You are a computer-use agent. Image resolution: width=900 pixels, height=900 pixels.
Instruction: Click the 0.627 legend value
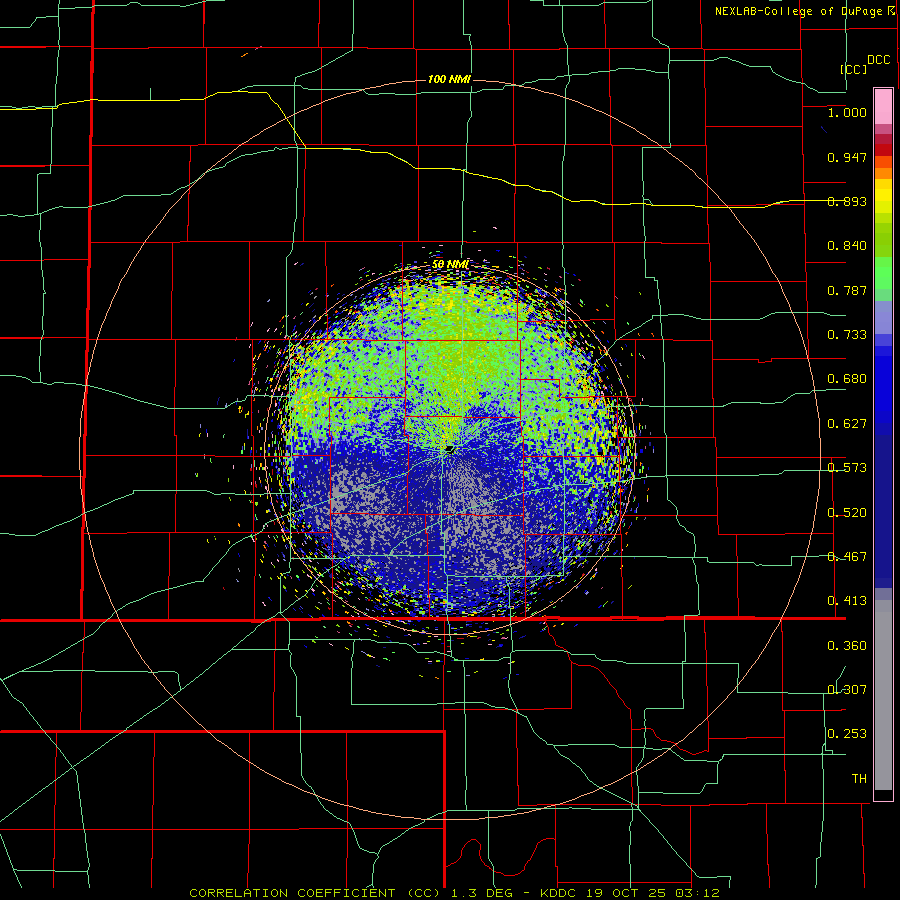click(x=847, y=424)
